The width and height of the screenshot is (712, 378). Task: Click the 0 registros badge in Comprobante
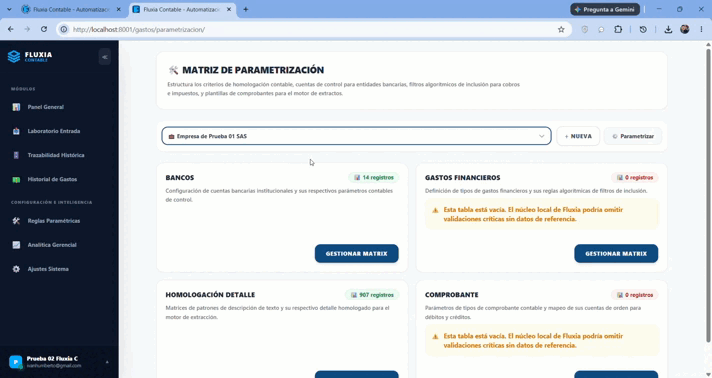[x=634, y=295]
